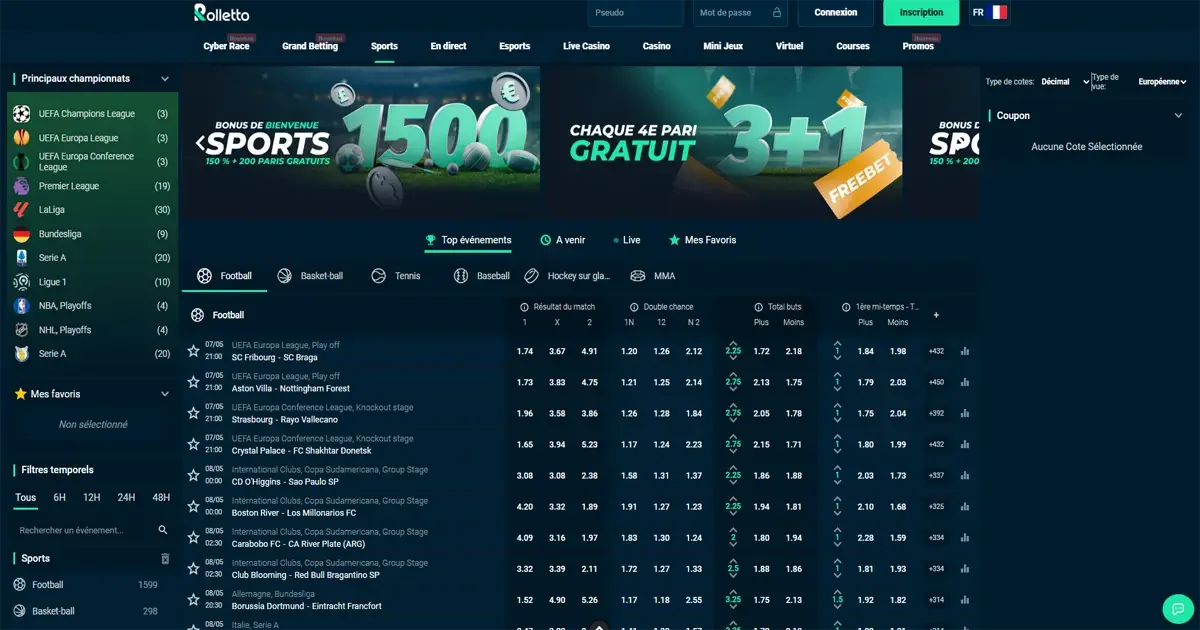1200x630 pixels.
Task: Click the Mot de passe field
Action: (x=740, y=13)
